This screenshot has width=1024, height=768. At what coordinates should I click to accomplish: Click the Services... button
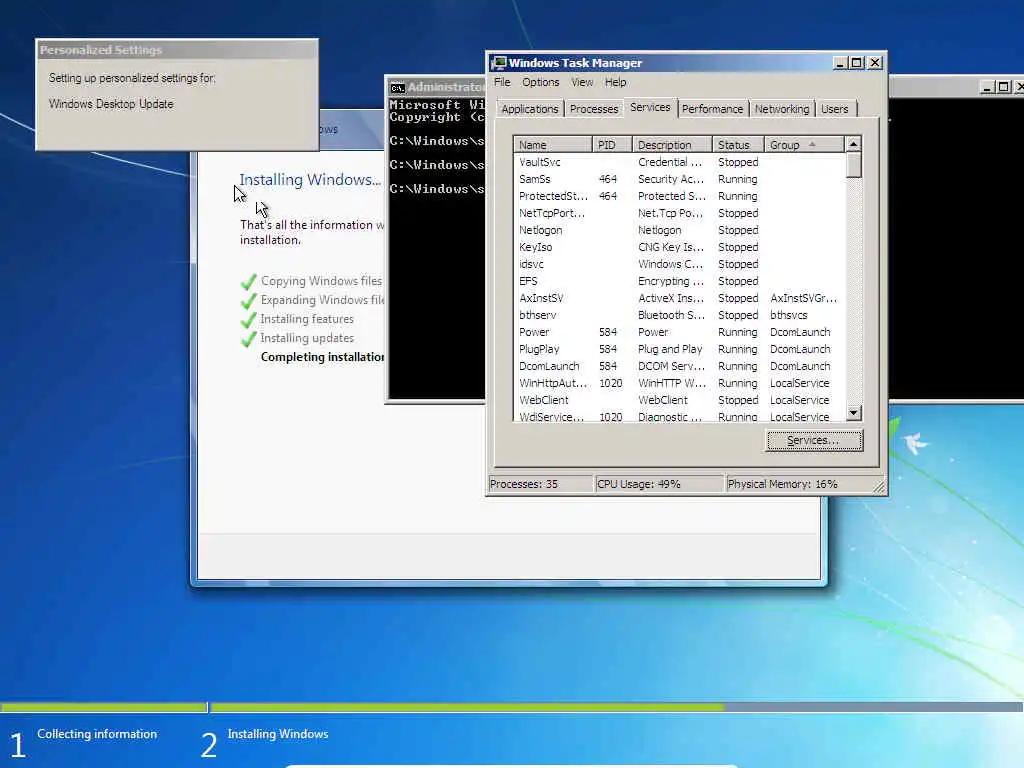(814, 441)
